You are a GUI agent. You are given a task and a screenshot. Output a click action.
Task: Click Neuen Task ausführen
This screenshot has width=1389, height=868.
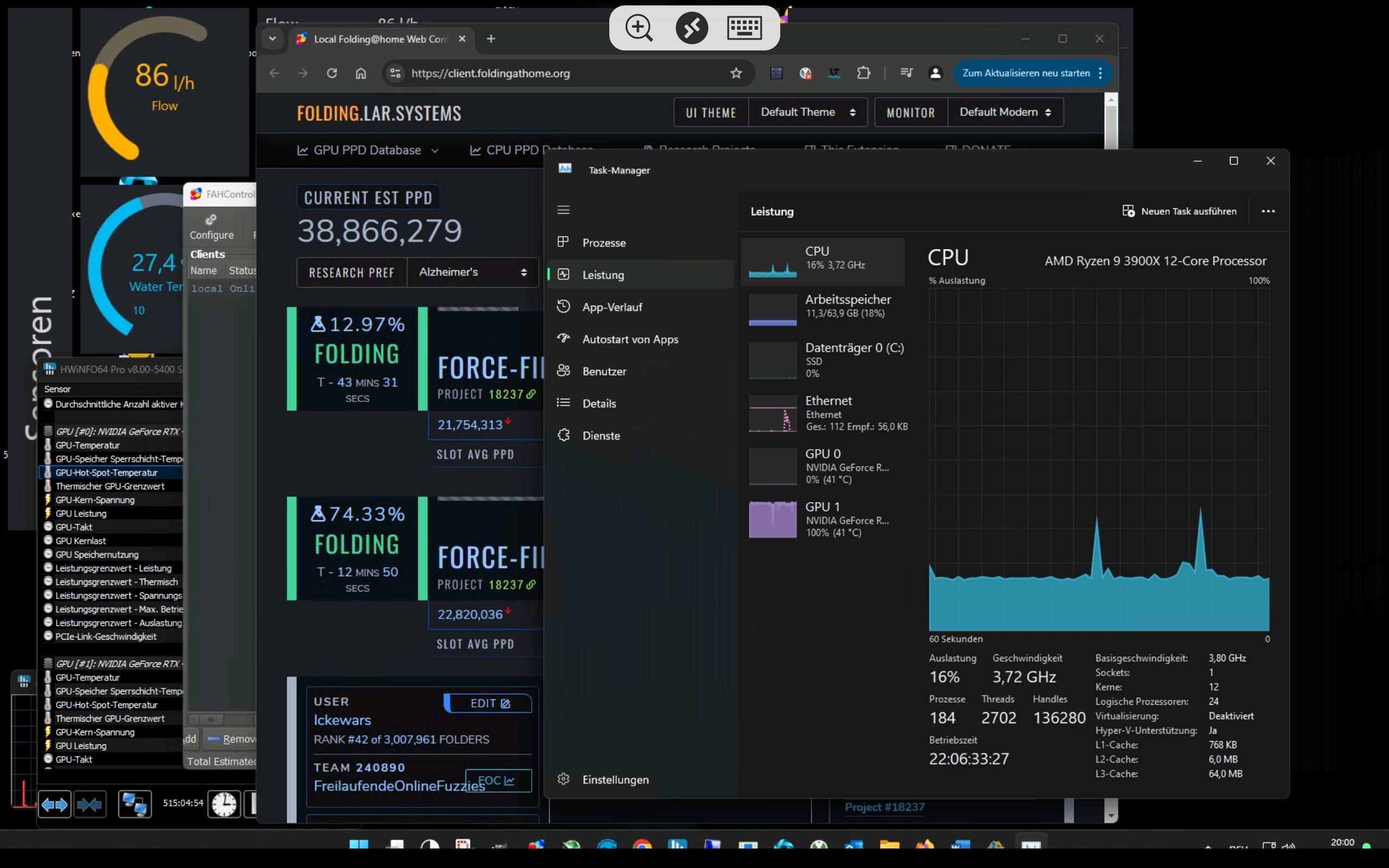point(1180,211)
